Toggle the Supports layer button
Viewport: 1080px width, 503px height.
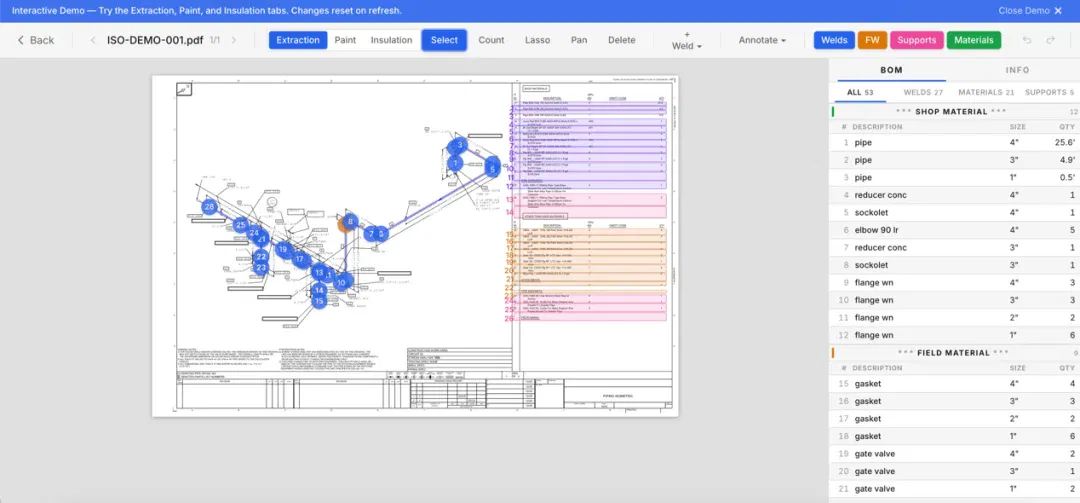[917, 40]
